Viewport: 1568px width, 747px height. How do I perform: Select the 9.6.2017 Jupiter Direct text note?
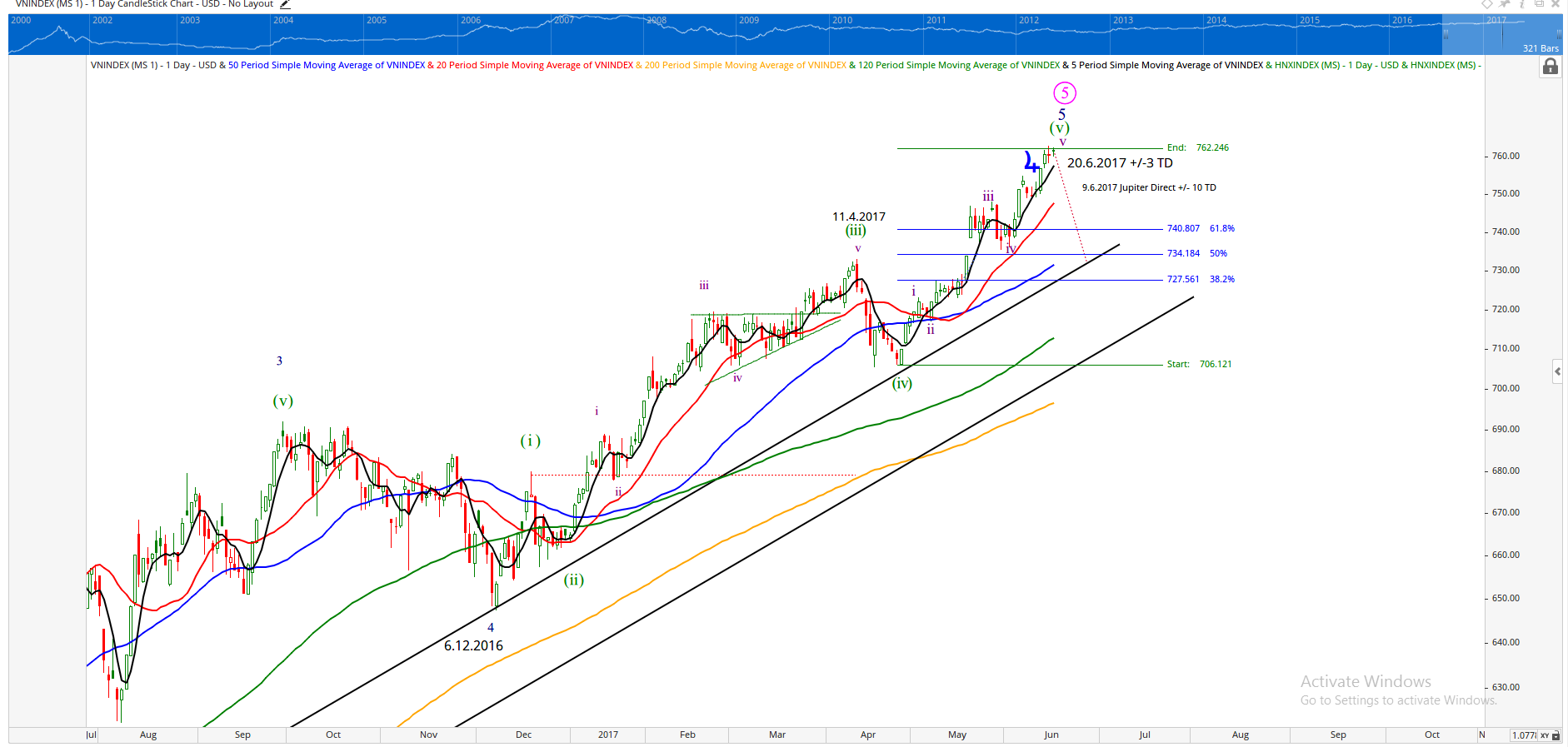1148,187
